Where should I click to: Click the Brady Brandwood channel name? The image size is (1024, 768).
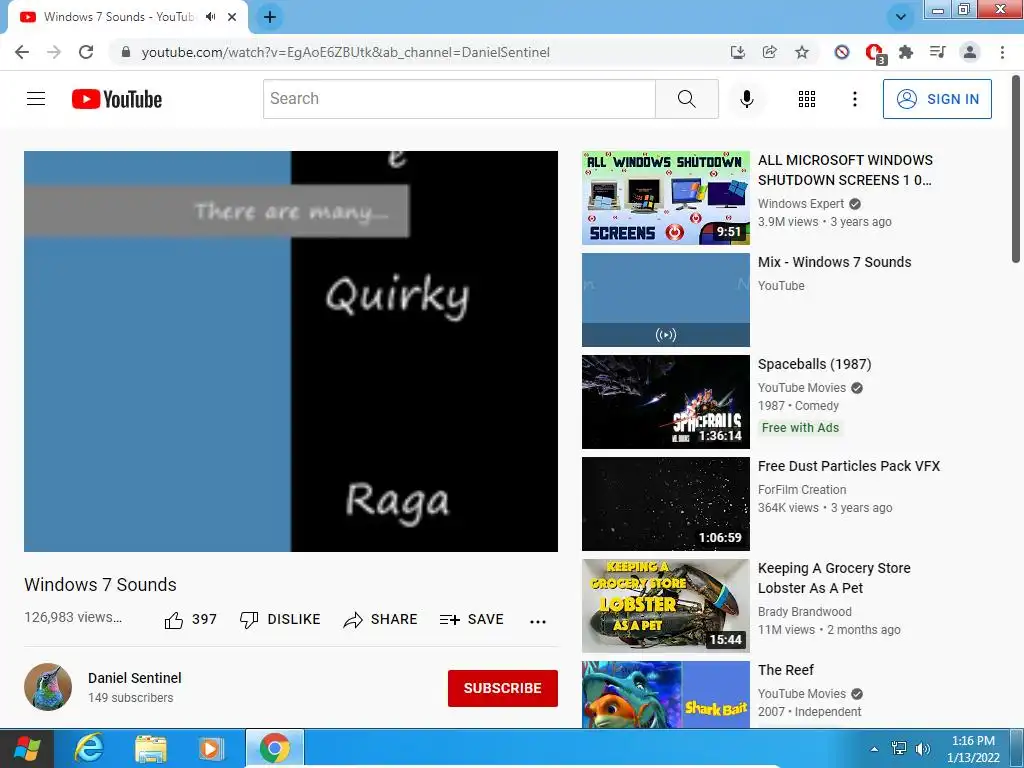(805, 612)
